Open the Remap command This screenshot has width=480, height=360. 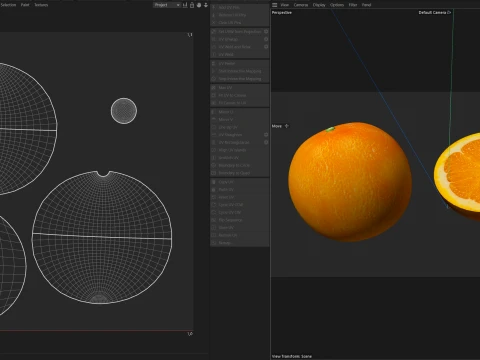click(x=239, y=243)
